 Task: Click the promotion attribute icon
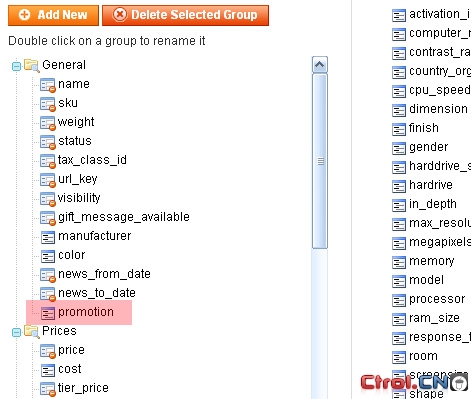48,313
